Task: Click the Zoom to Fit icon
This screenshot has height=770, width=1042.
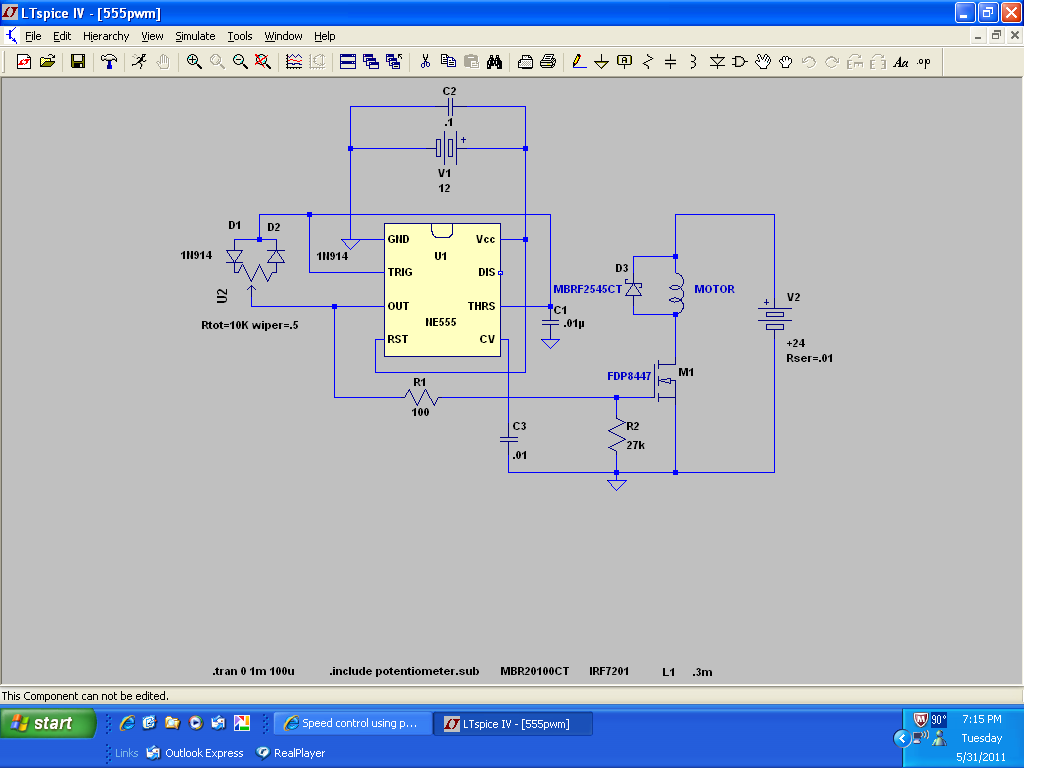Action: tap(263, 62)
